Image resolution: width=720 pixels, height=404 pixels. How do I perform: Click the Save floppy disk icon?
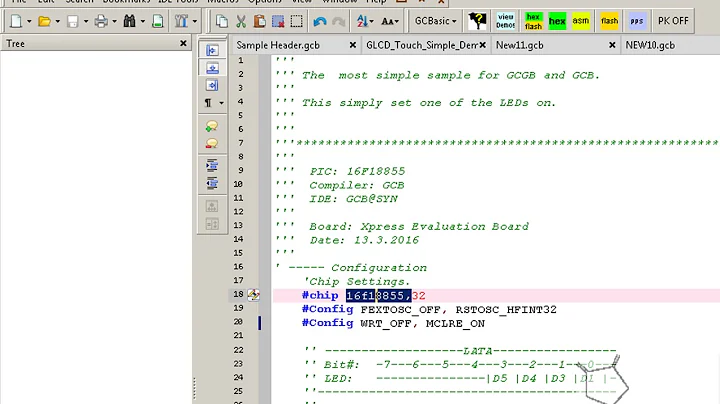tap(73, 21)
